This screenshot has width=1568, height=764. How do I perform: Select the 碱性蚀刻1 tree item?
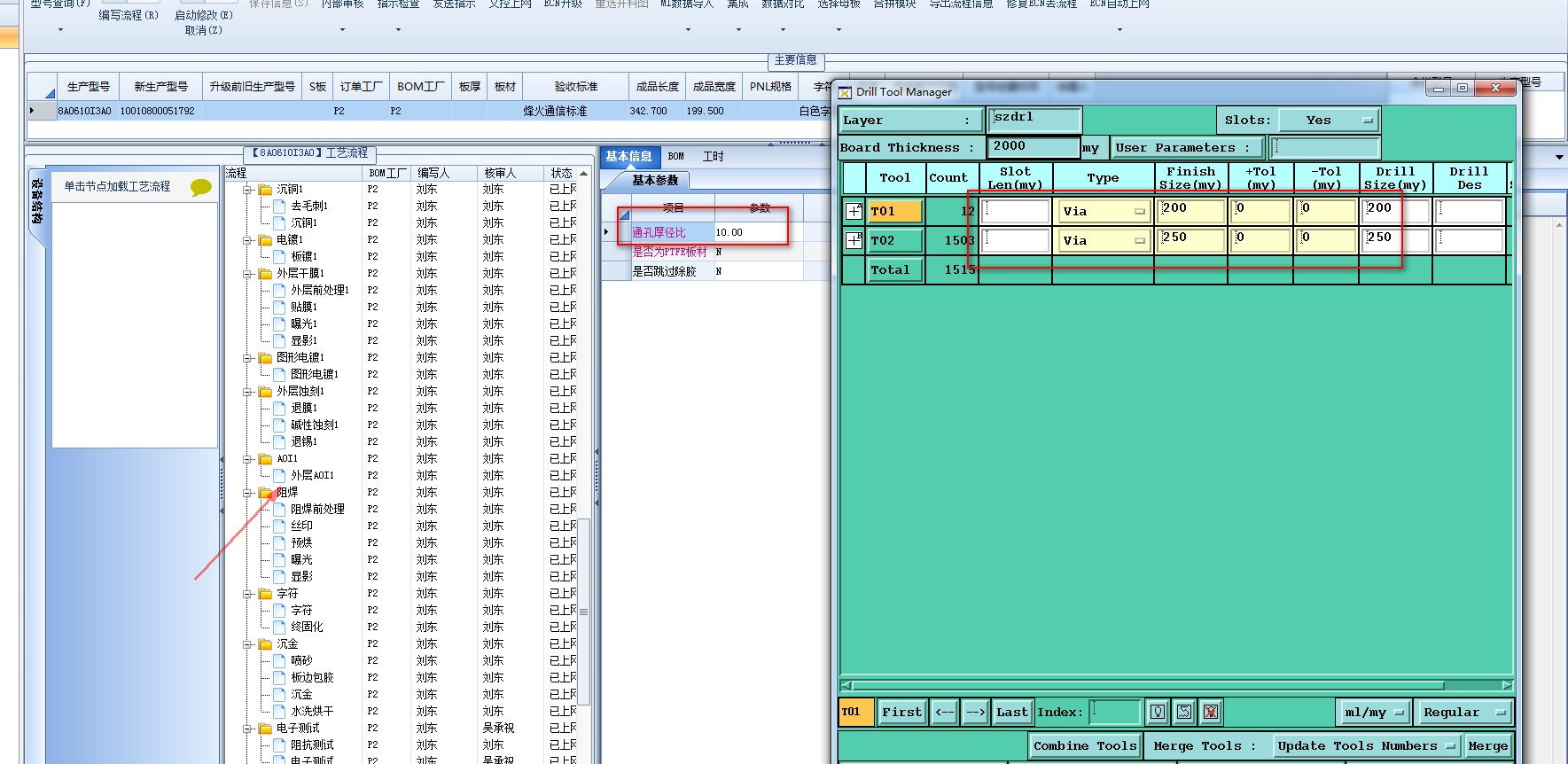point(315,425)
